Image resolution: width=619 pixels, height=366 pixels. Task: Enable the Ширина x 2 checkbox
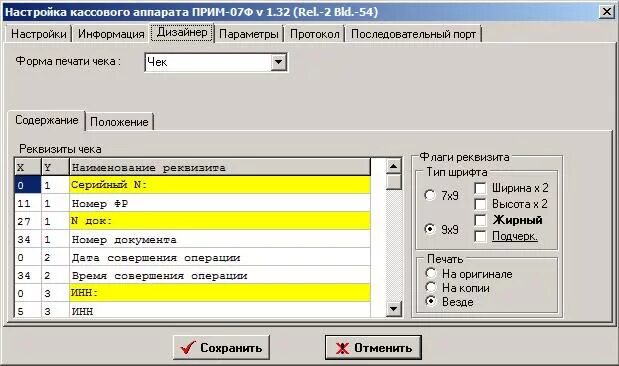(480, 188)
